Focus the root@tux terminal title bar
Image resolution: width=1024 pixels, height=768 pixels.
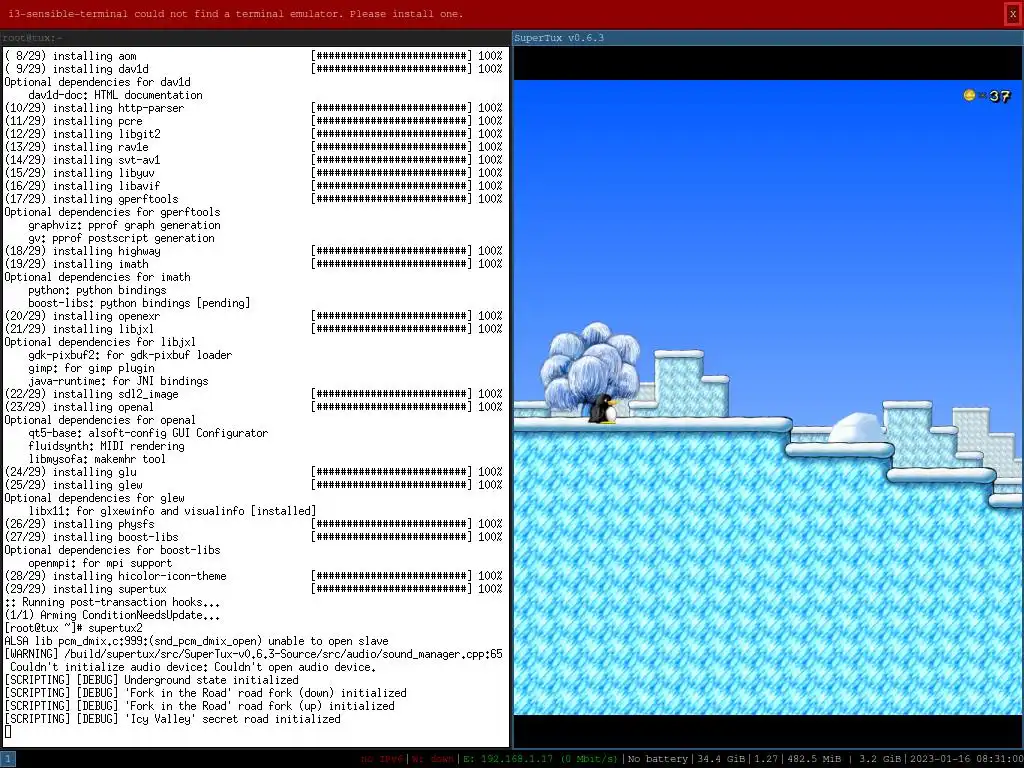[255, 38]
